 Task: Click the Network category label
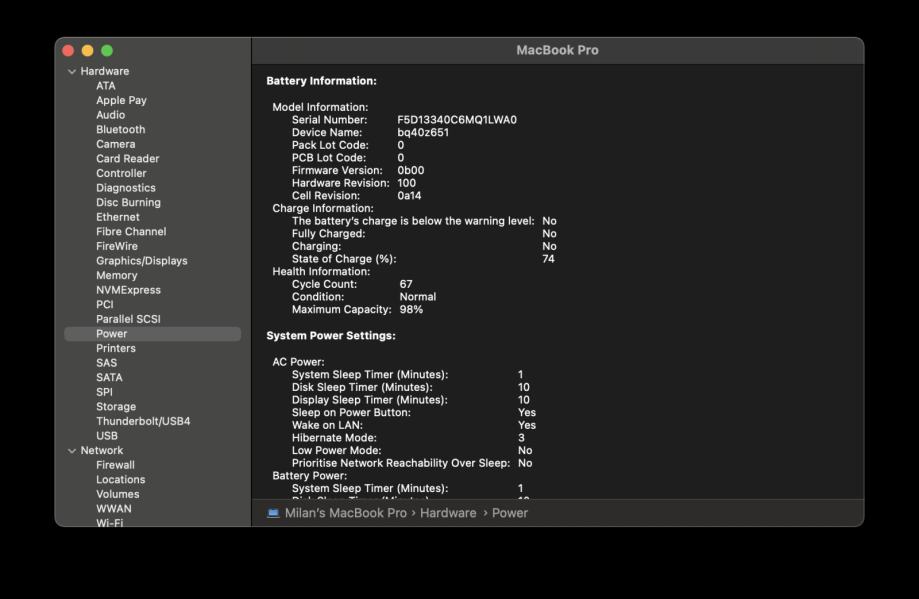101,450
